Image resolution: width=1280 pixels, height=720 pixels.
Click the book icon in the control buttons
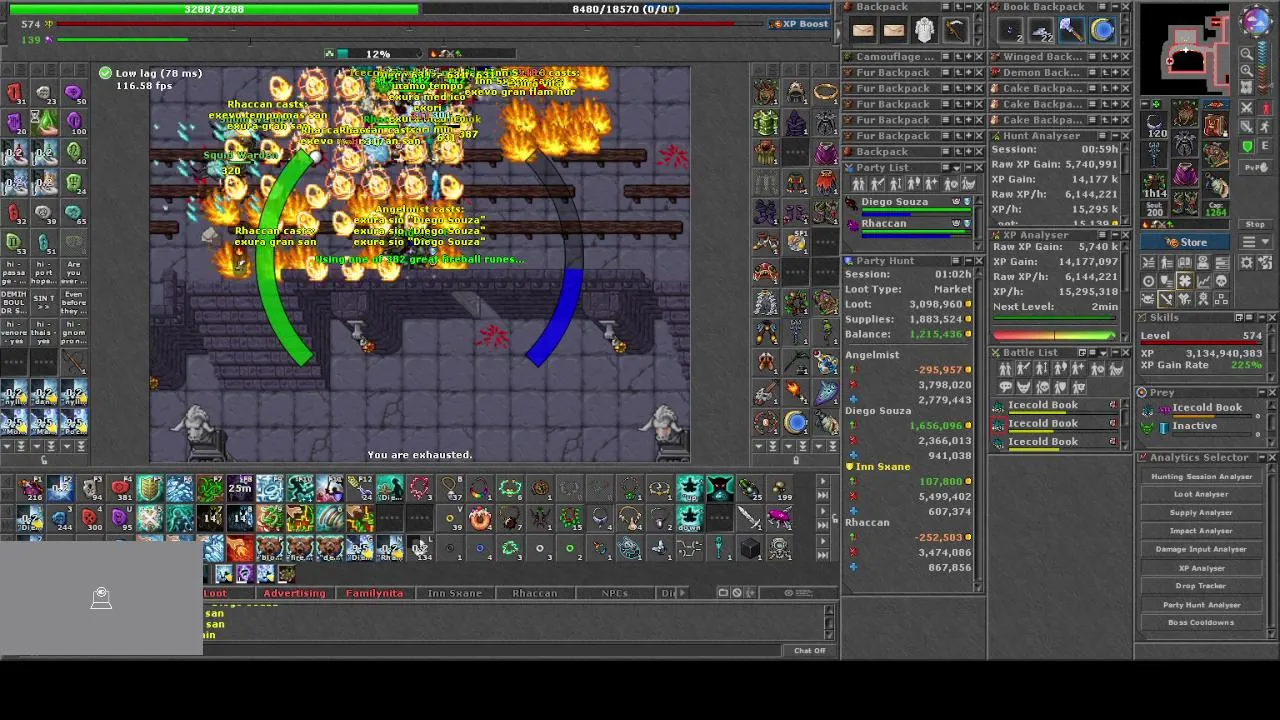click(x=1184, y=262)
